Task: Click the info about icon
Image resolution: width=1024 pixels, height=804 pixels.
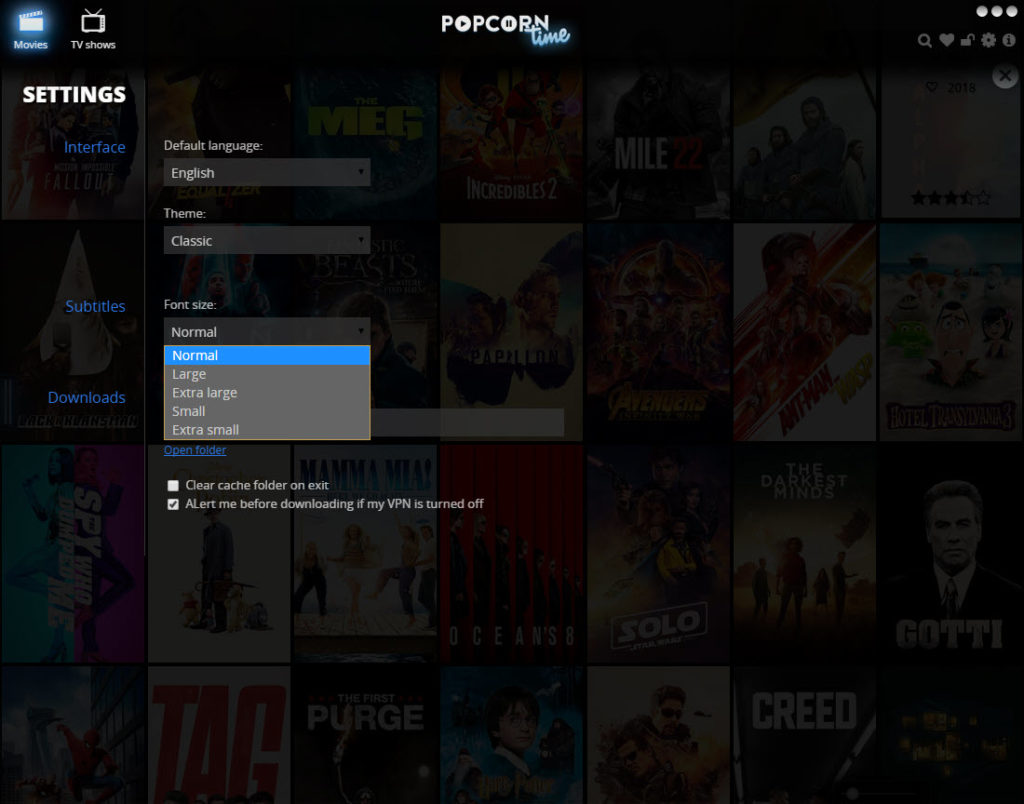Action: tap(1009, 40)
